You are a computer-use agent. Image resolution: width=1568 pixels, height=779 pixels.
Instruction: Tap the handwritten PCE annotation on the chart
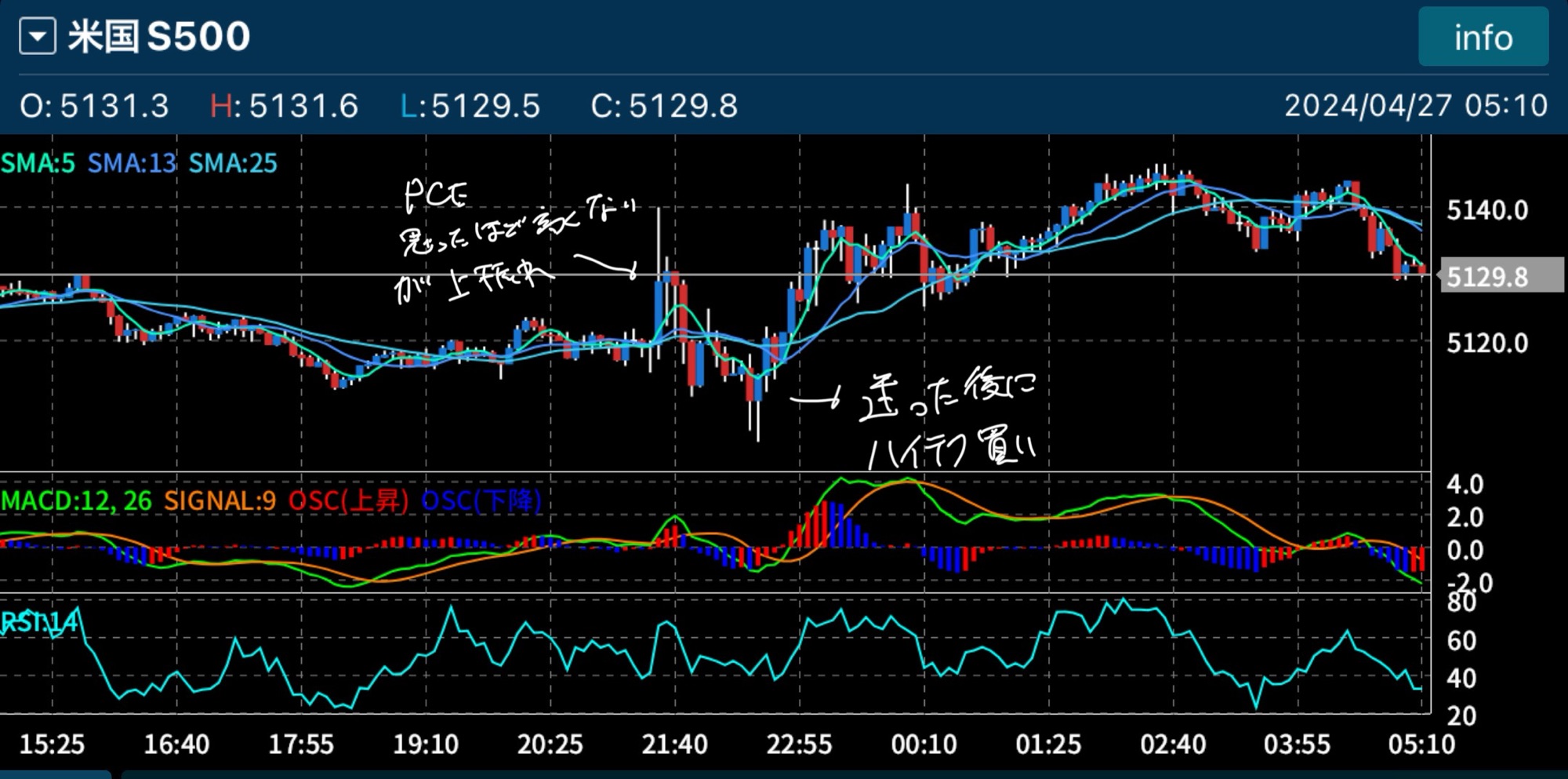[x=436, y=196]
